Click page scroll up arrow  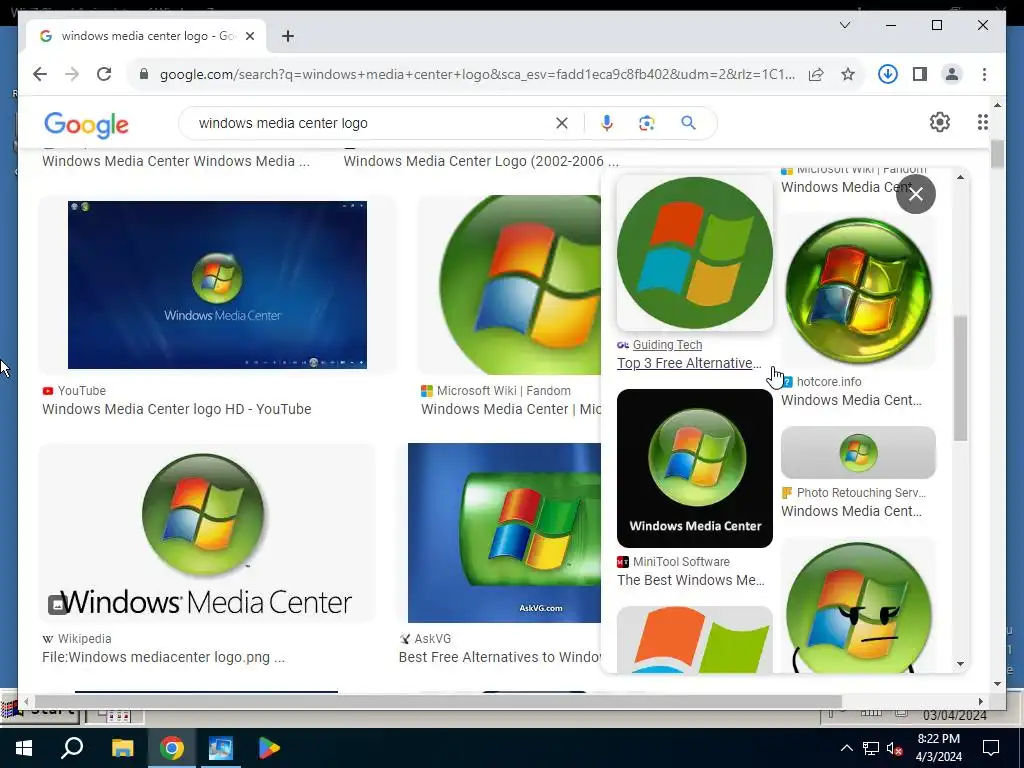(x=997, y=104)
